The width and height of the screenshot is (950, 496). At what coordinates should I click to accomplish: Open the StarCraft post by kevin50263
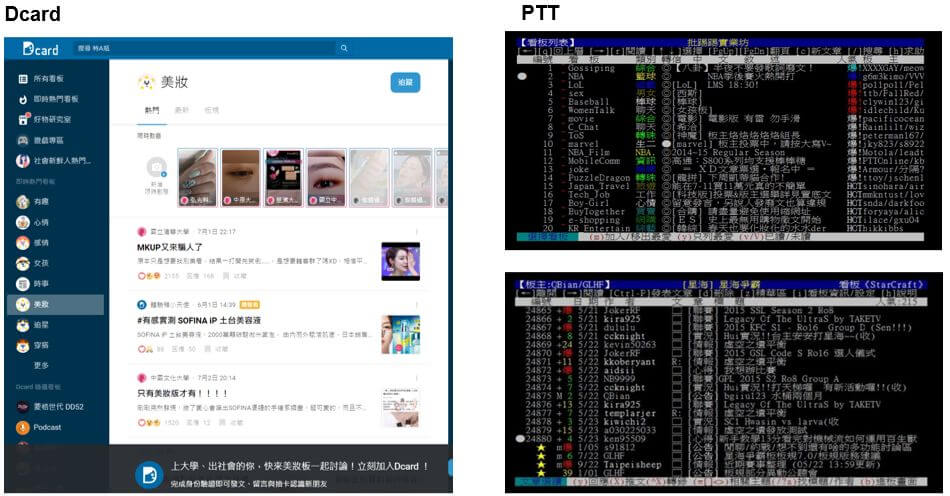point(721,345)
